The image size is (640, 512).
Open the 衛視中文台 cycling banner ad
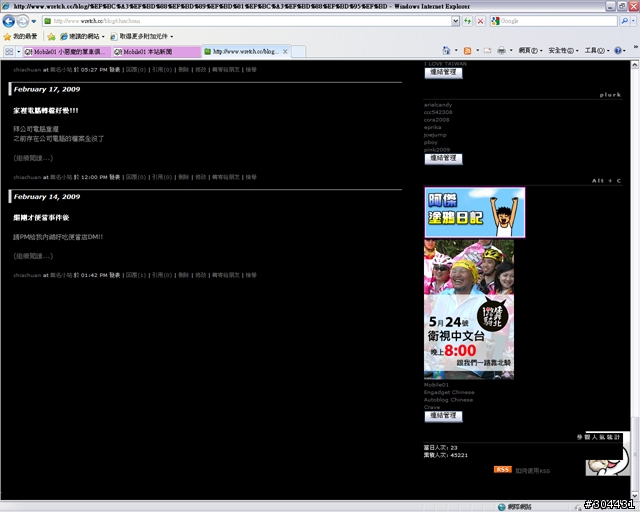tap(469, 309)
